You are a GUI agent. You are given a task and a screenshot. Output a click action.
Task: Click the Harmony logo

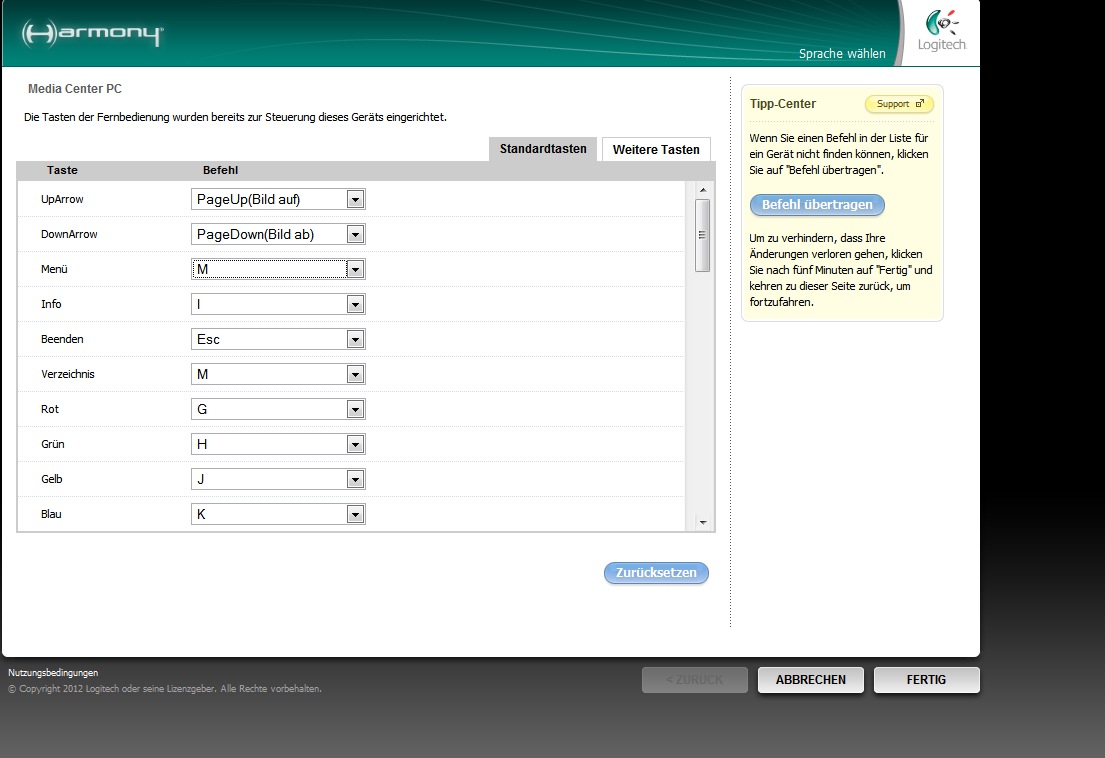coord(92,33)
